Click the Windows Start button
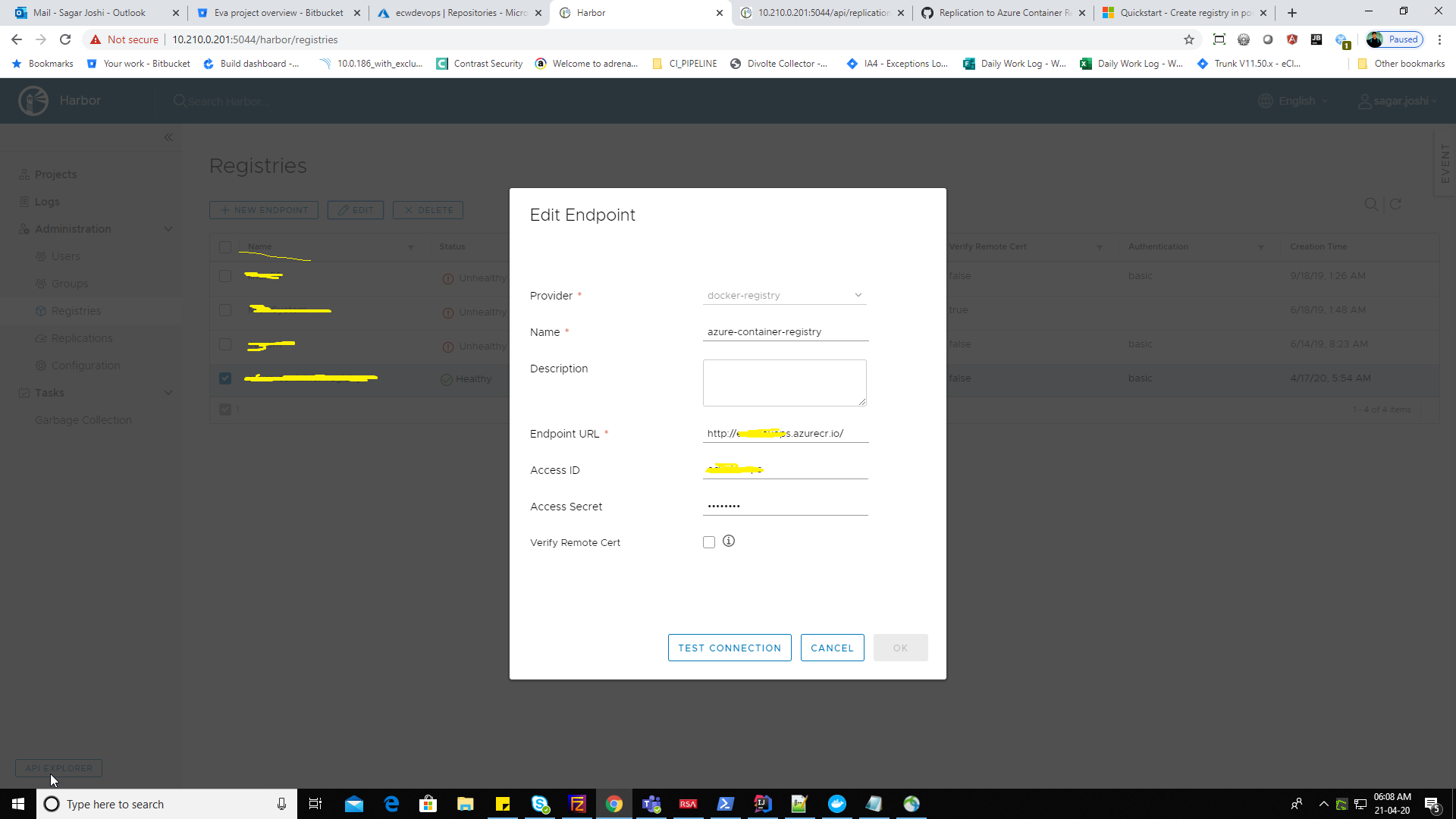The width and height of the screenshot is (1456, 819). (18, 804)
